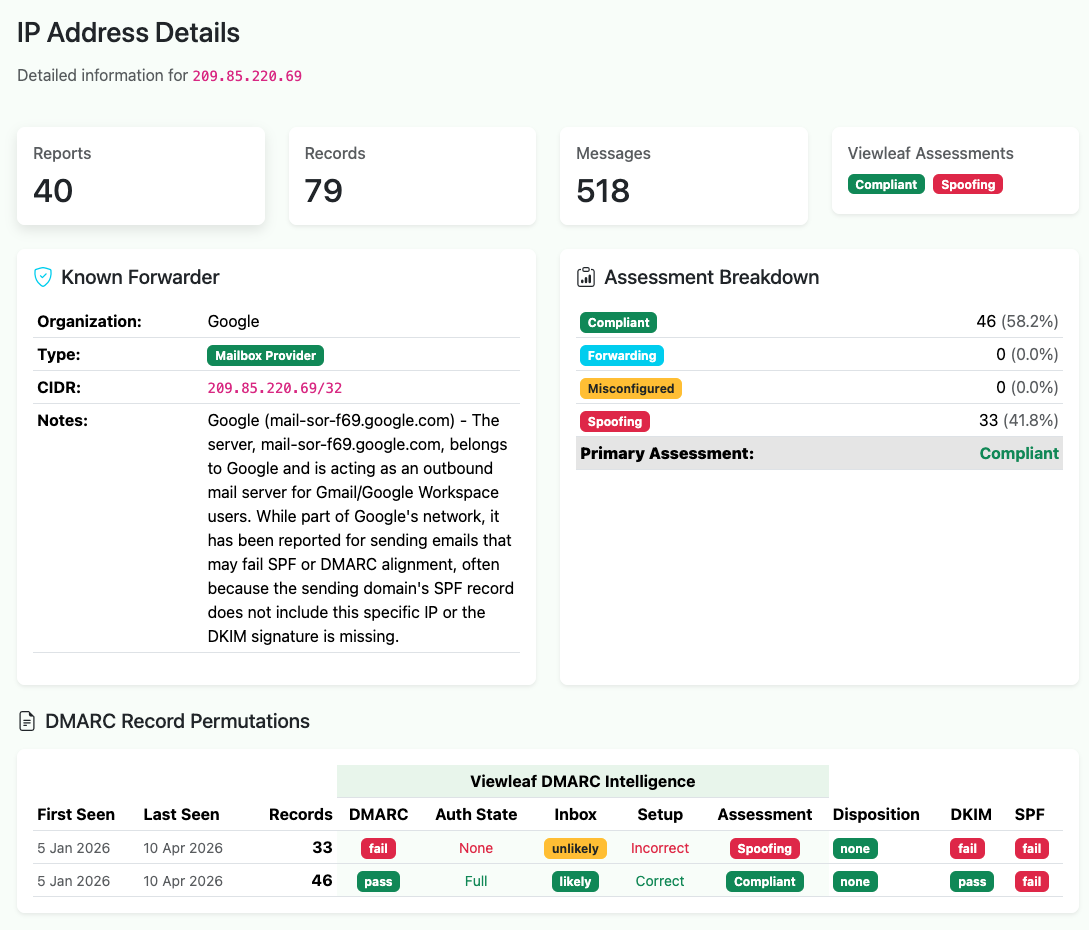Viewport: 1089px width, 930px height.
Task: Select the unlikely Inbox badge
Action: tap(575, 848)
